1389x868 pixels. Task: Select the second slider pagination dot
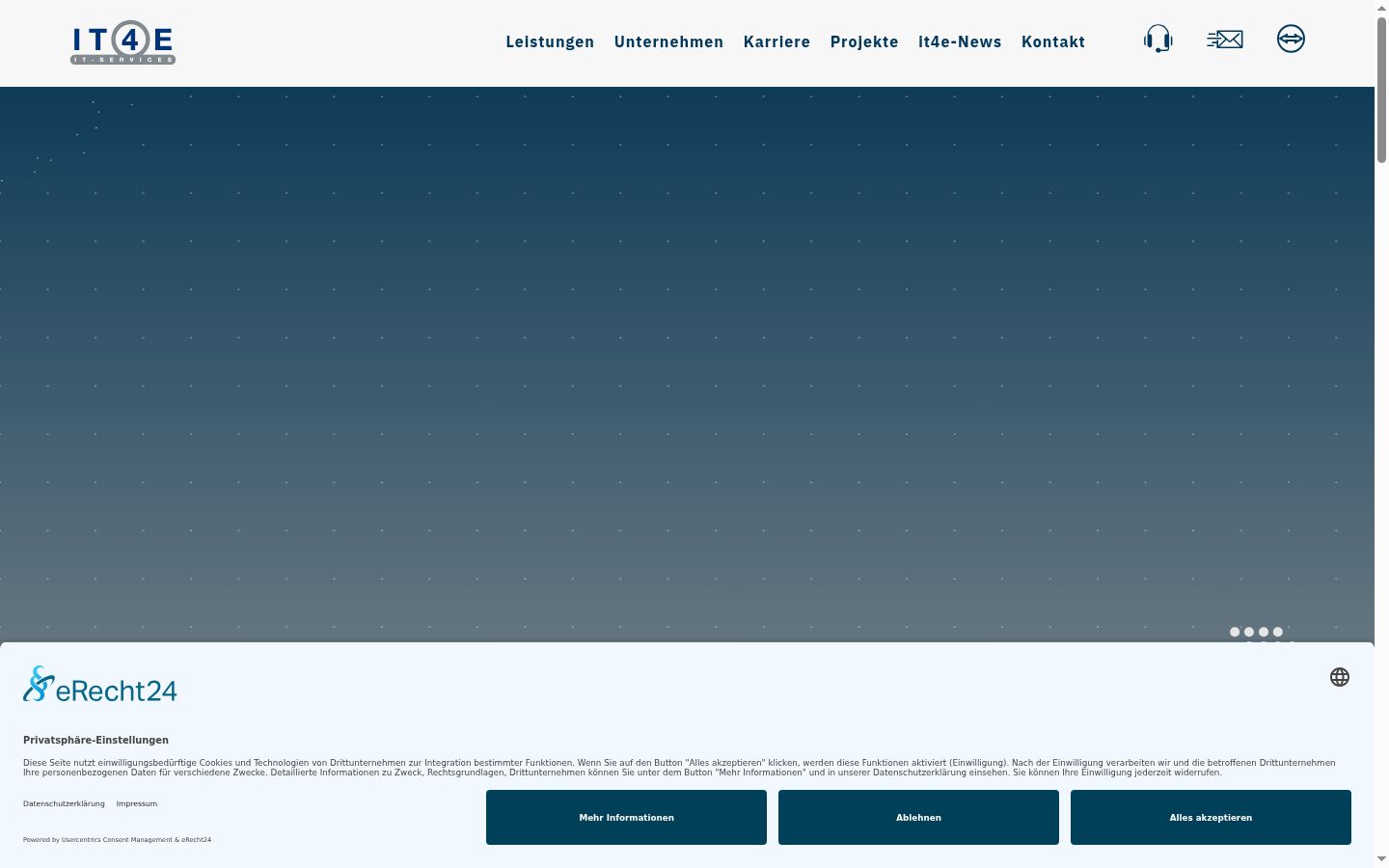1249,632
